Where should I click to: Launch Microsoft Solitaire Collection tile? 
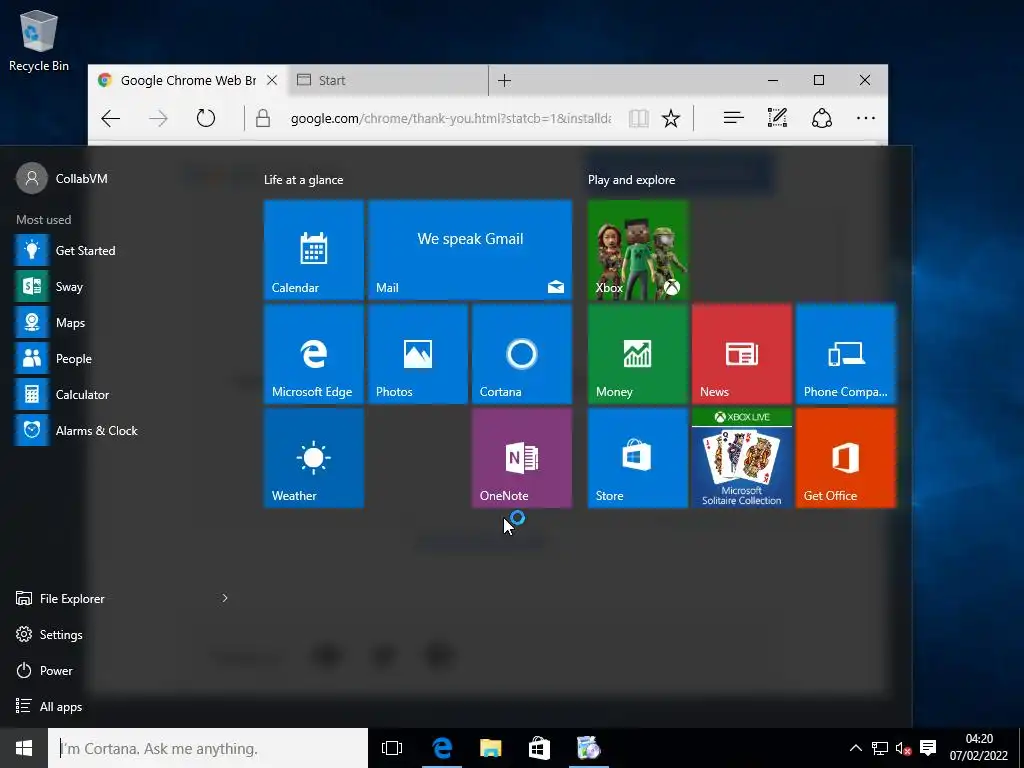point(742,458)
